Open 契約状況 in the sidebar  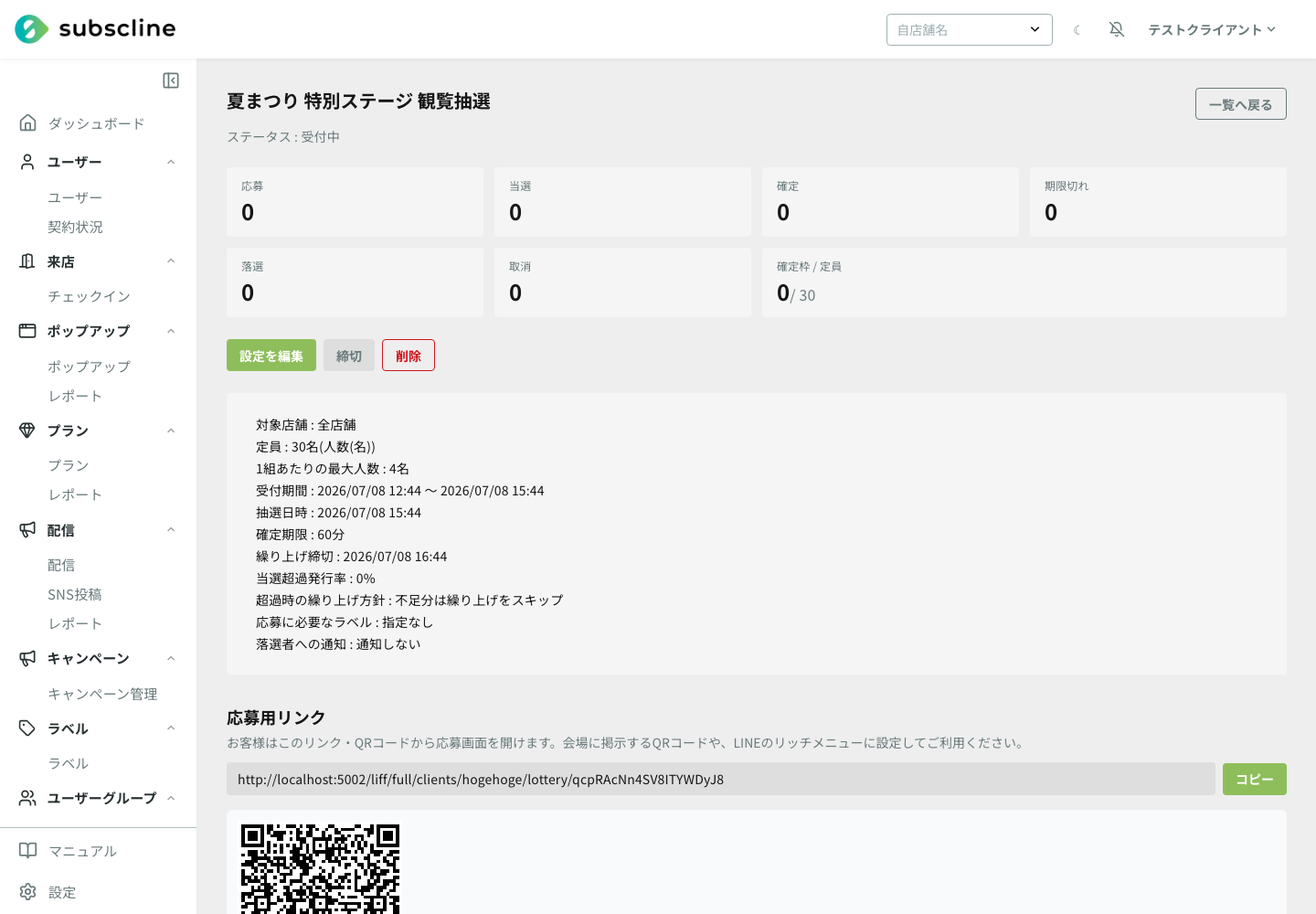(x=75, y=227)
